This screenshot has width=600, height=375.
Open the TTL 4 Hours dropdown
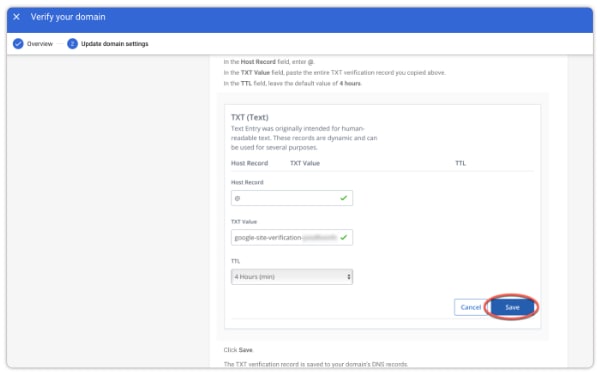(x=292, y=277)
